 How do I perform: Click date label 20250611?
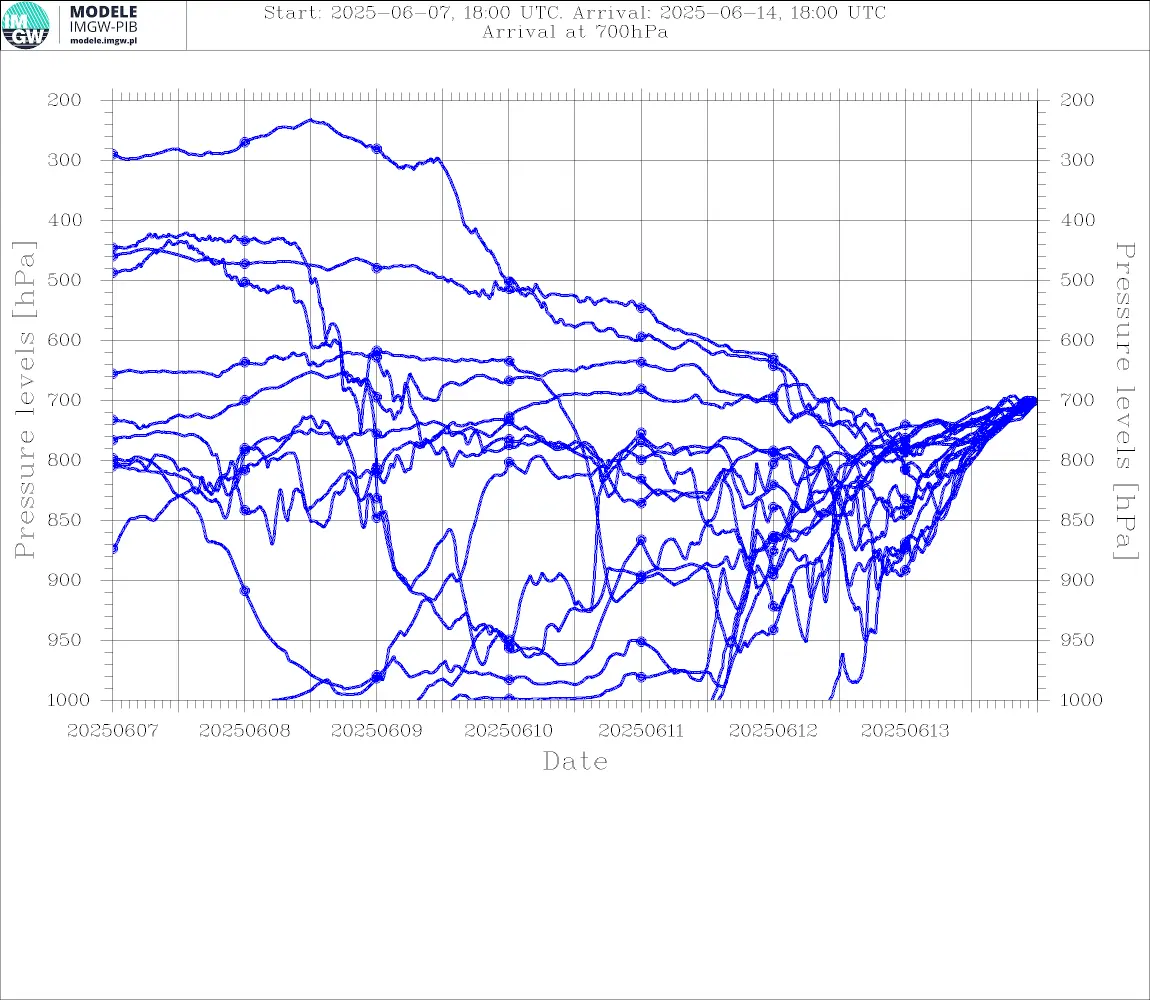pos(641,731)
